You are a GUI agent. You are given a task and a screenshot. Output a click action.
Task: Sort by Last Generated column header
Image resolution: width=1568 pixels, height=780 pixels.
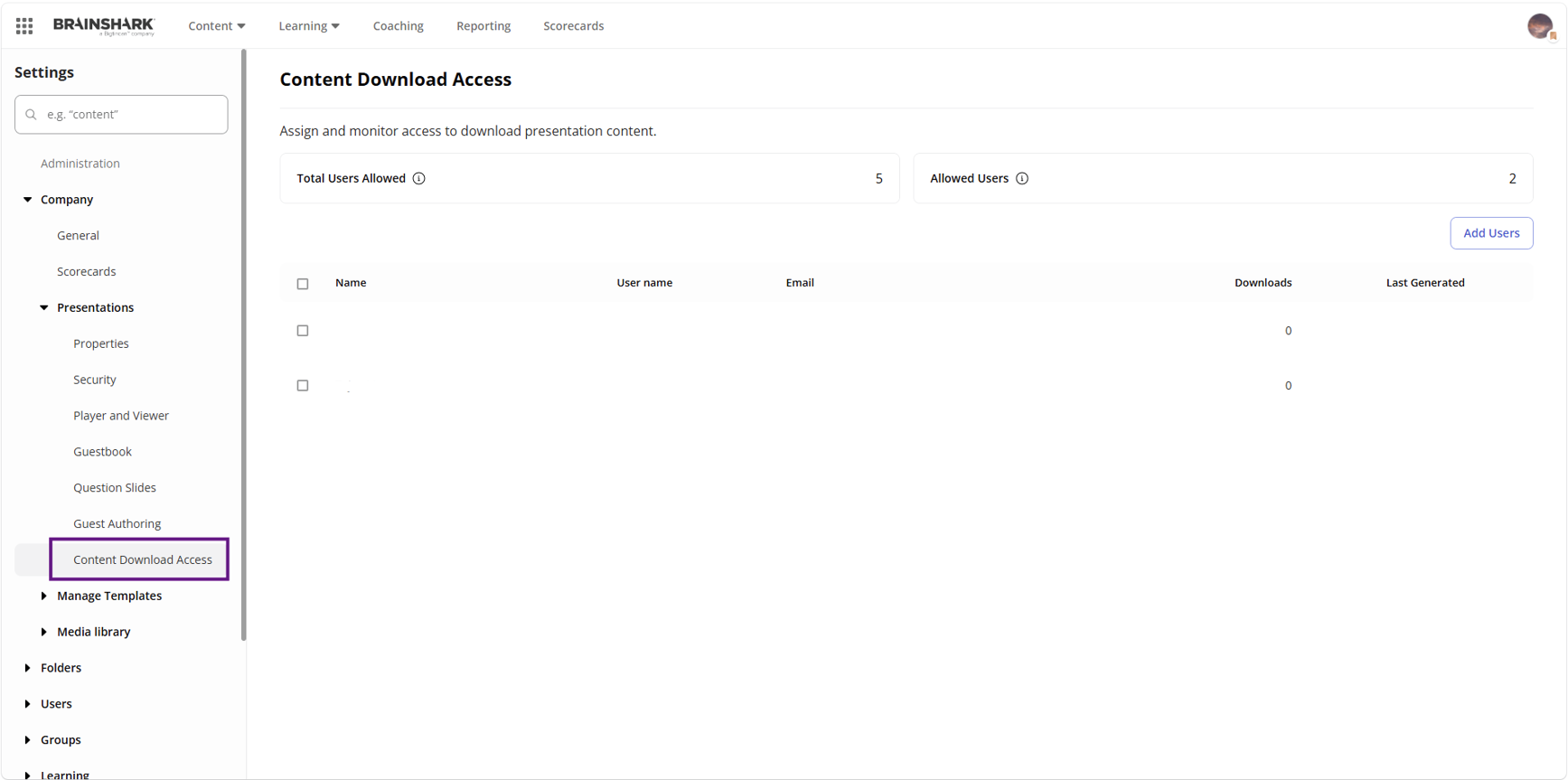click(1425, 283)
